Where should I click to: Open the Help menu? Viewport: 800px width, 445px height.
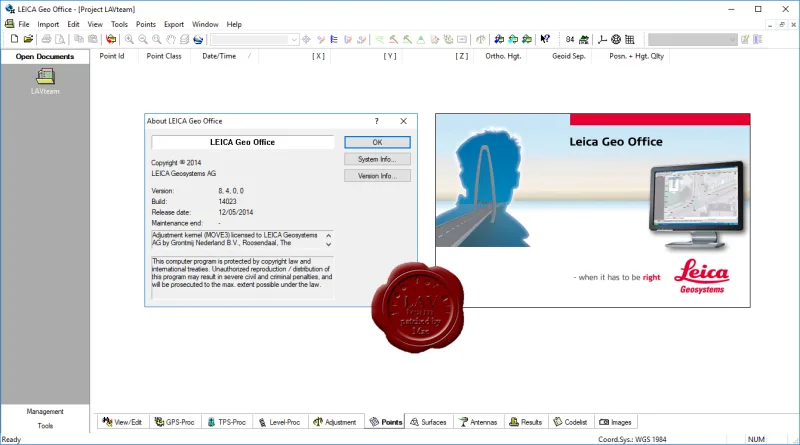(234, 24)
